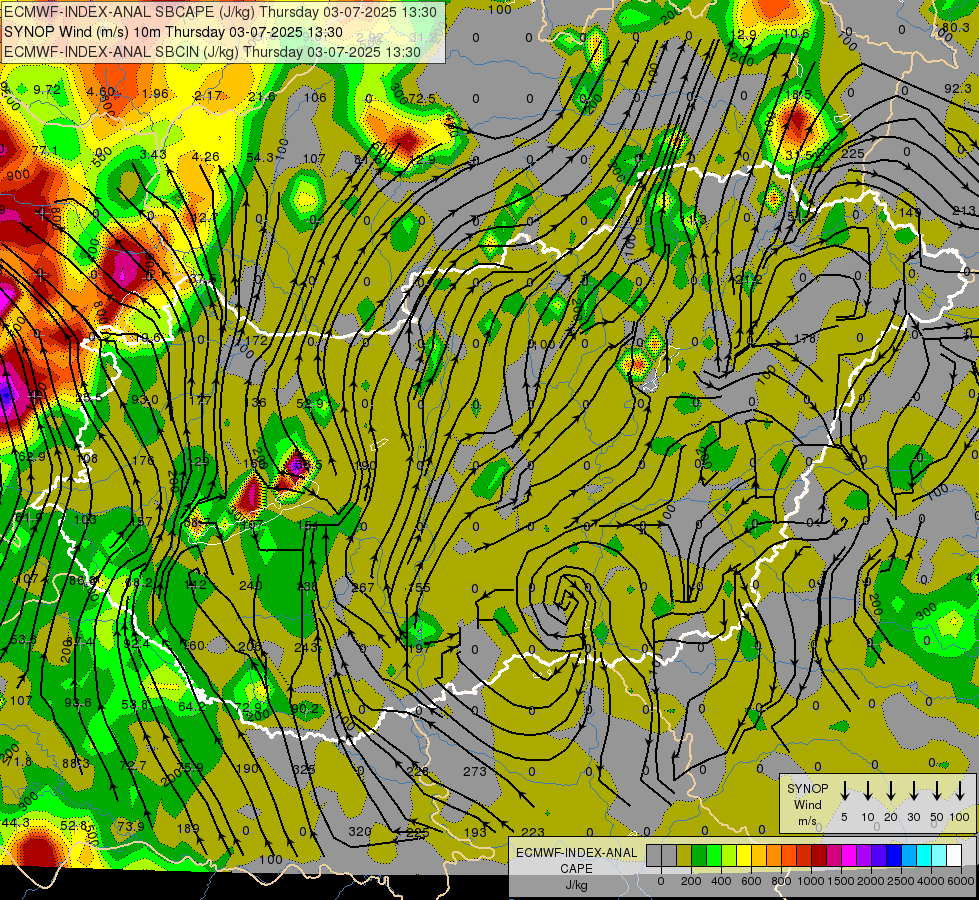Click the wind arrow above 20 m/s
The height and width of the screenshot is (900, 979).
coord(890,791)
